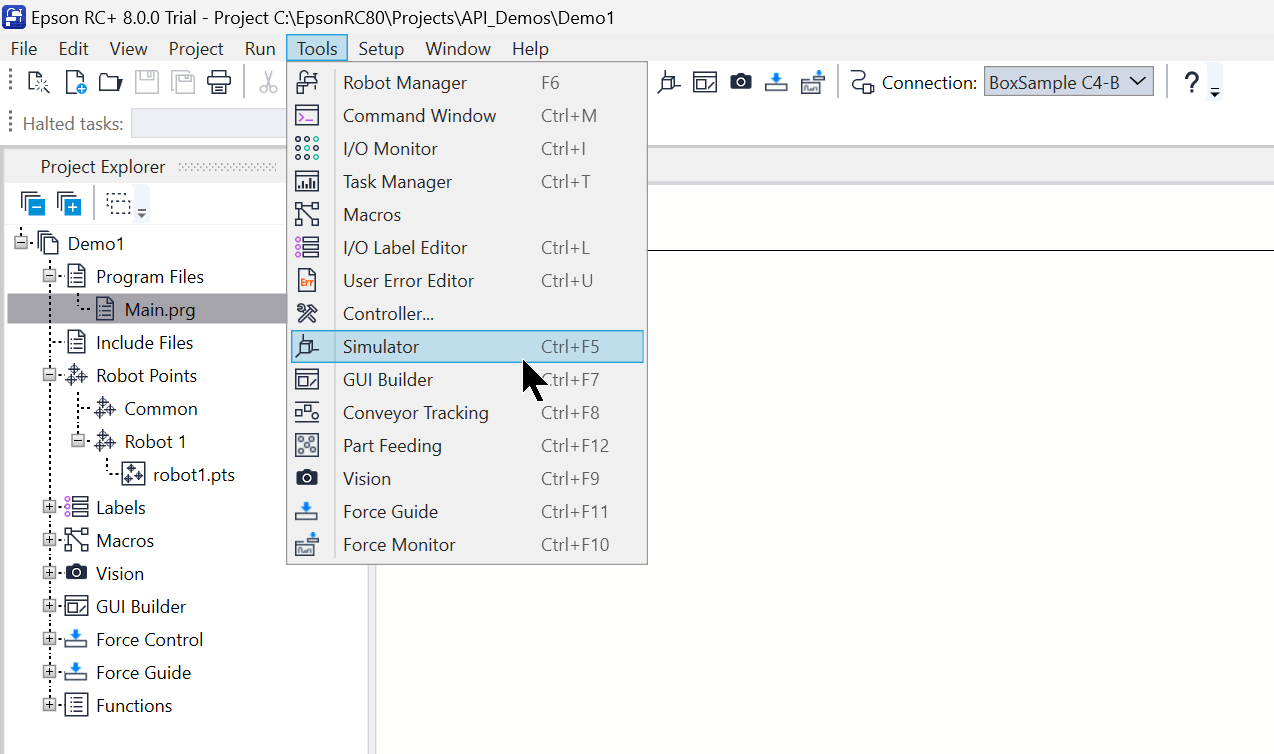Click the Force Monitor icon in the toolbar
This screenshot has height=754, width=1274.
[x=813, y=83]
